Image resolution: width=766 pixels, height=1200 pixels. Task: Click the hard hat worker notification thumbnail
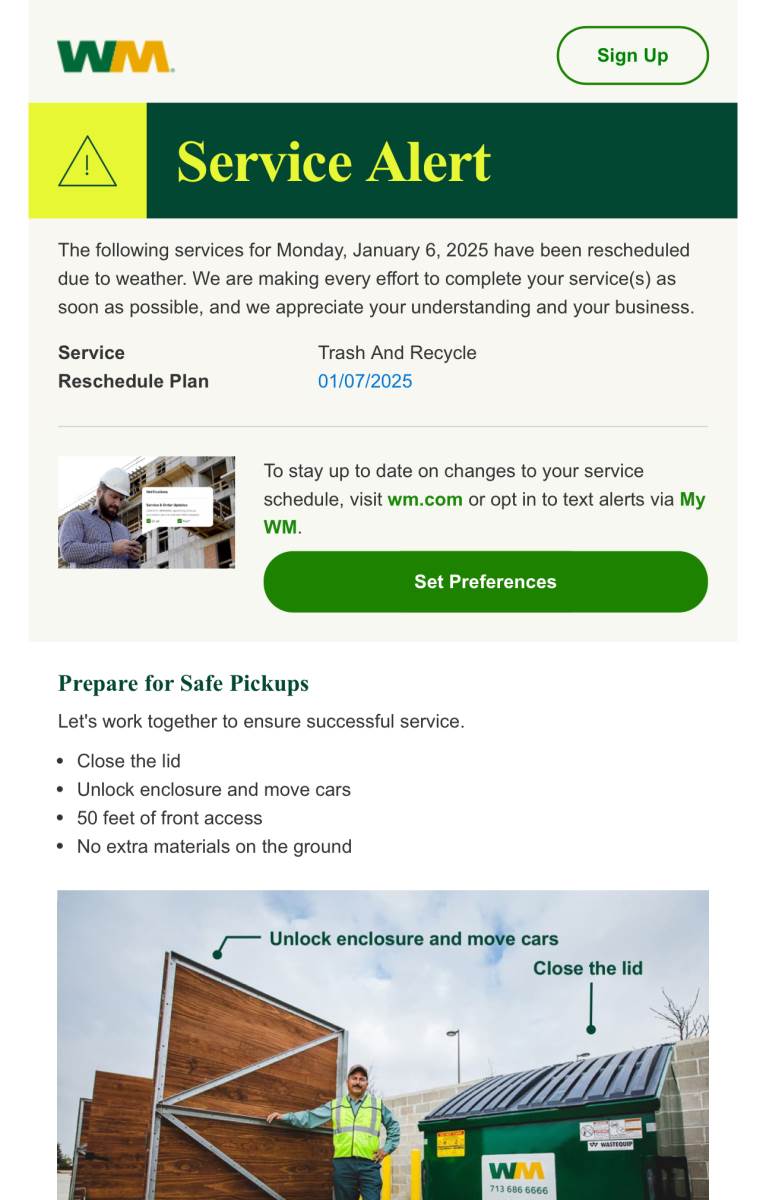coord(146,512)
